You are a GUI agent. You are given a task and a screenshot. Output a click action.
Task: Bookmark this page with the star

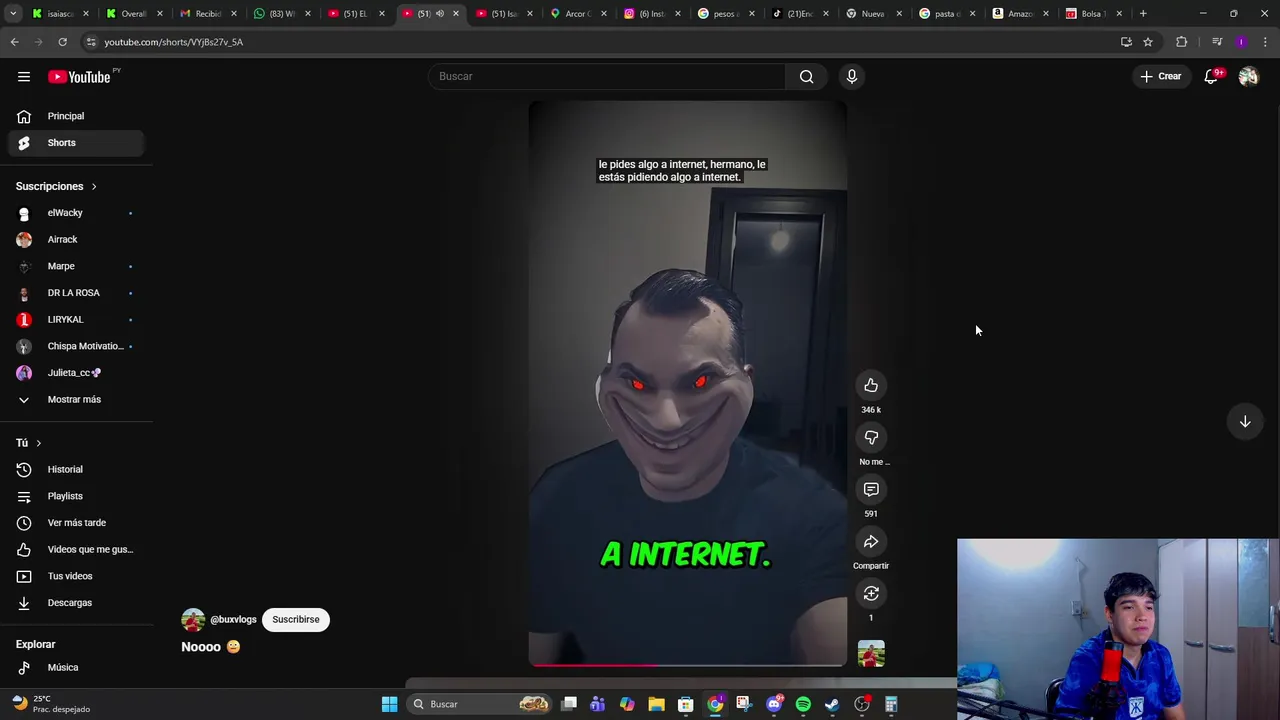1148,42
